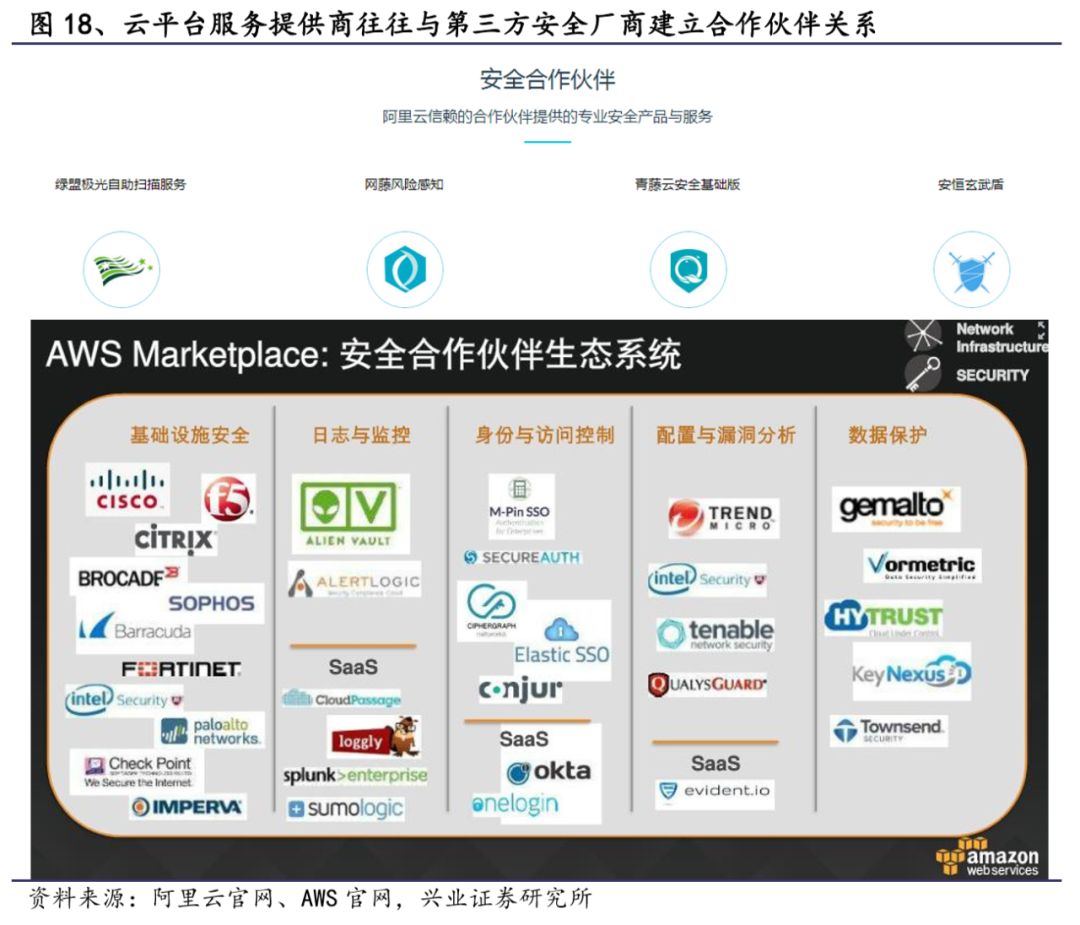
Task: Click the SaaS label above okta
Action: (524, 739)
